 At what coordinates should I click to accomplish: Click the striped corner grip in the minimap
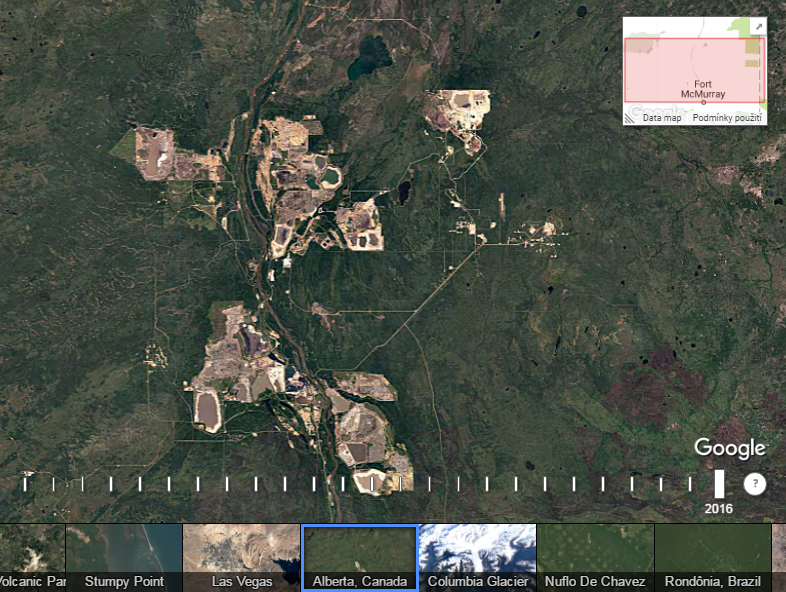click(629, 117)
